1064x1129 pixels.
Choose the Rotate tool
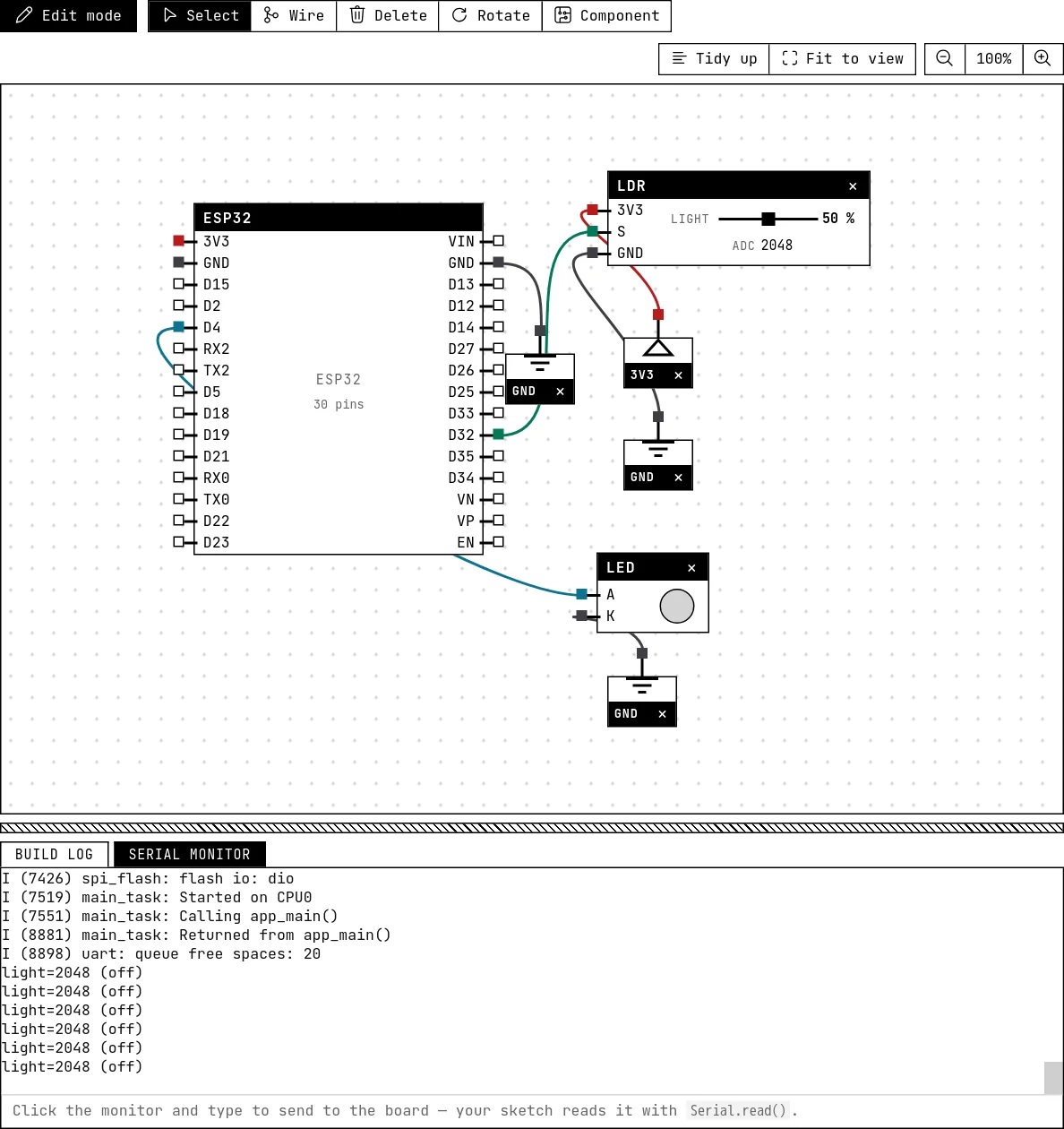(x=491, y=15)
